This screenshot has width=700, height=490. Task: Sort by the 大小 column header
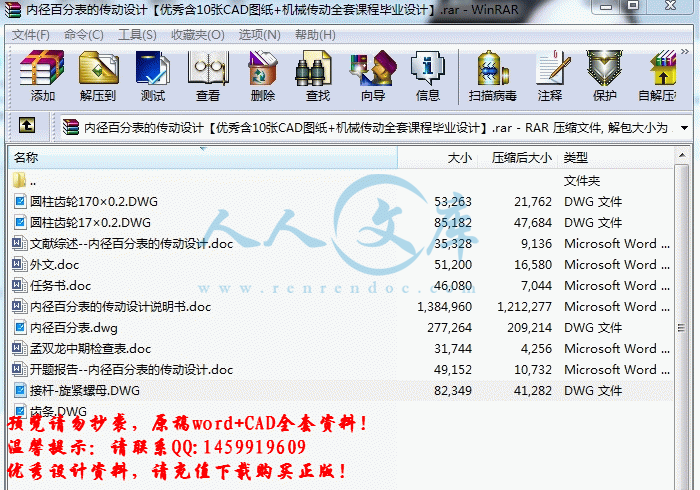tap(438, 158)
